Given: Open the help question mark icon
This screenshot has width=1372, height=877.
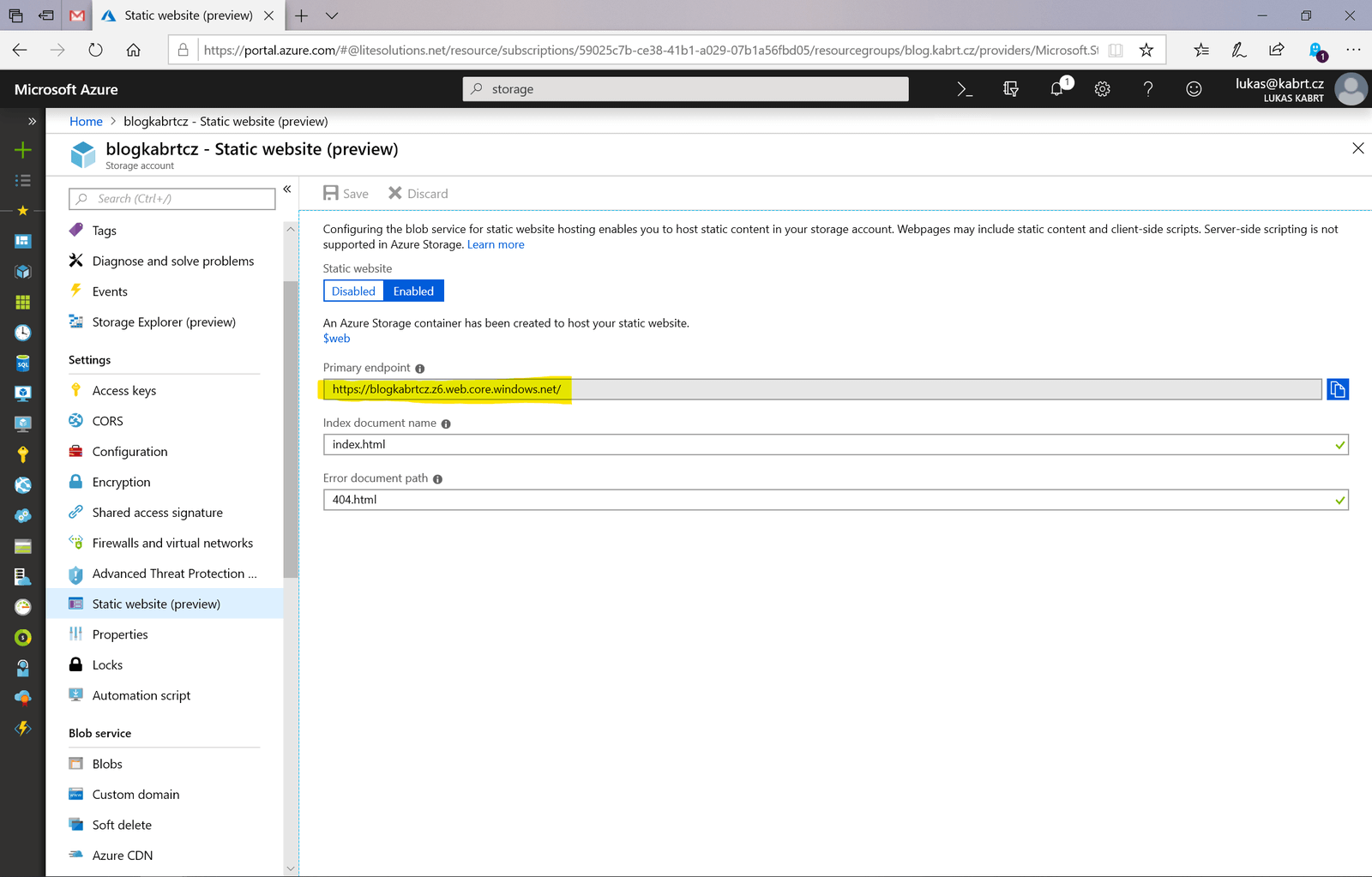Looking at the screenshot, I should 1148,89.
